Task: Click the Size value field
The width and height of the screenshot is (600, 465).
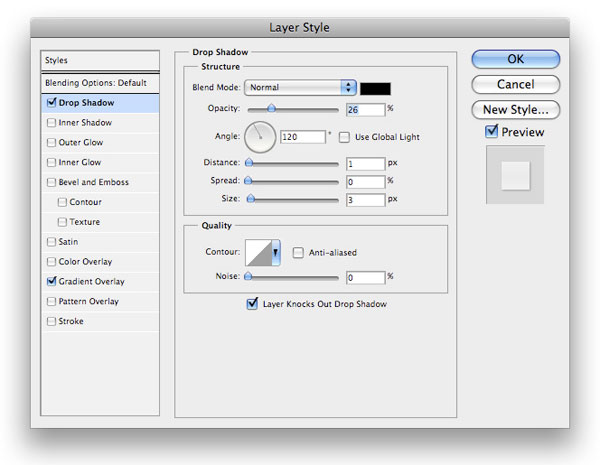Action: (365, 200)
